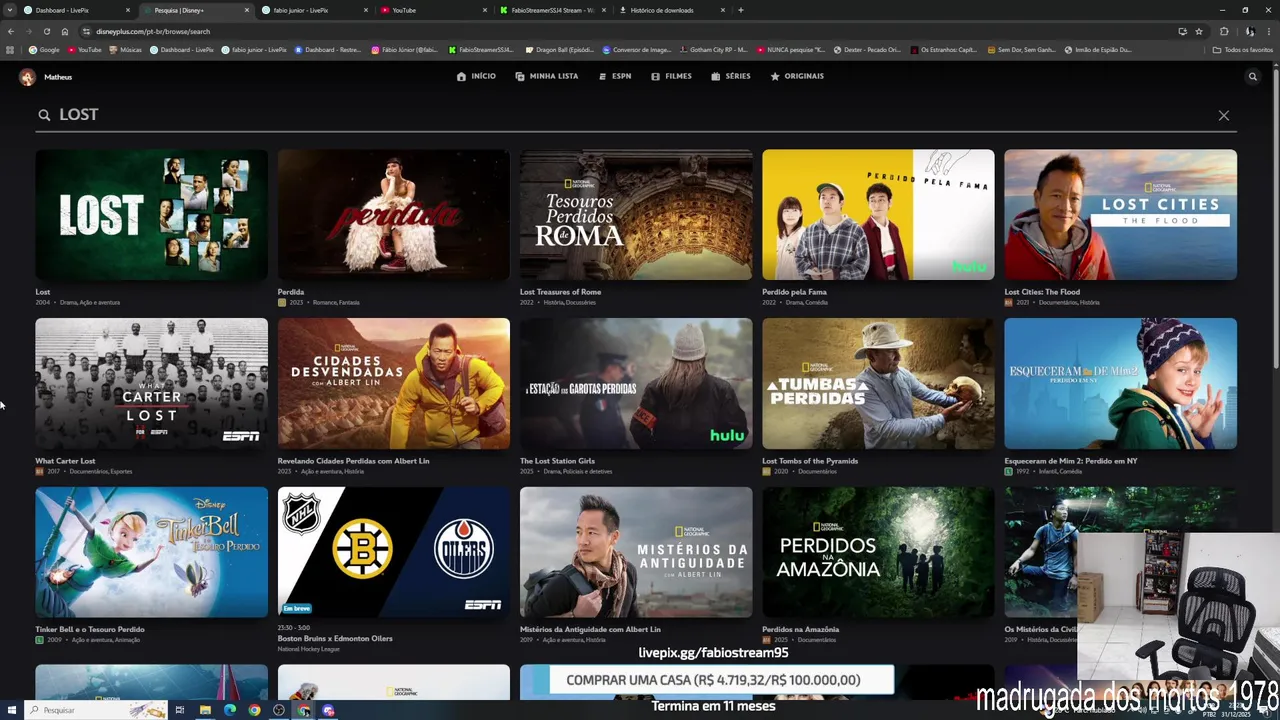Open the Perdida movie thumbnail
Viewport: 1280px width, 720px height.
tap(394, 215)
